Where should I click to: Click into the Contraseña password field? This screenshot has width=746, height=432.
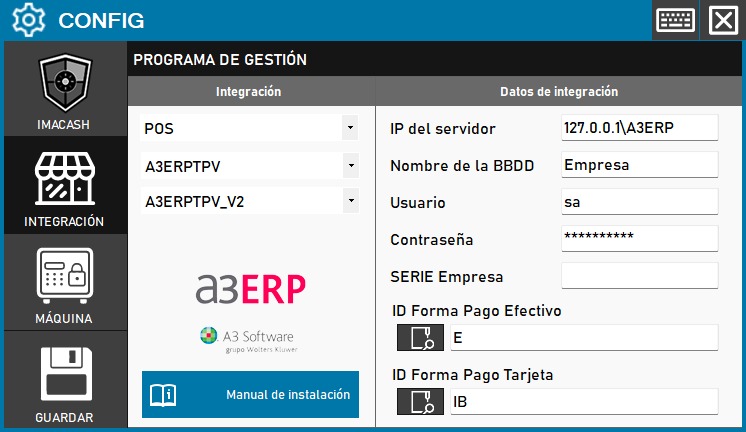(x=639, y=238)
